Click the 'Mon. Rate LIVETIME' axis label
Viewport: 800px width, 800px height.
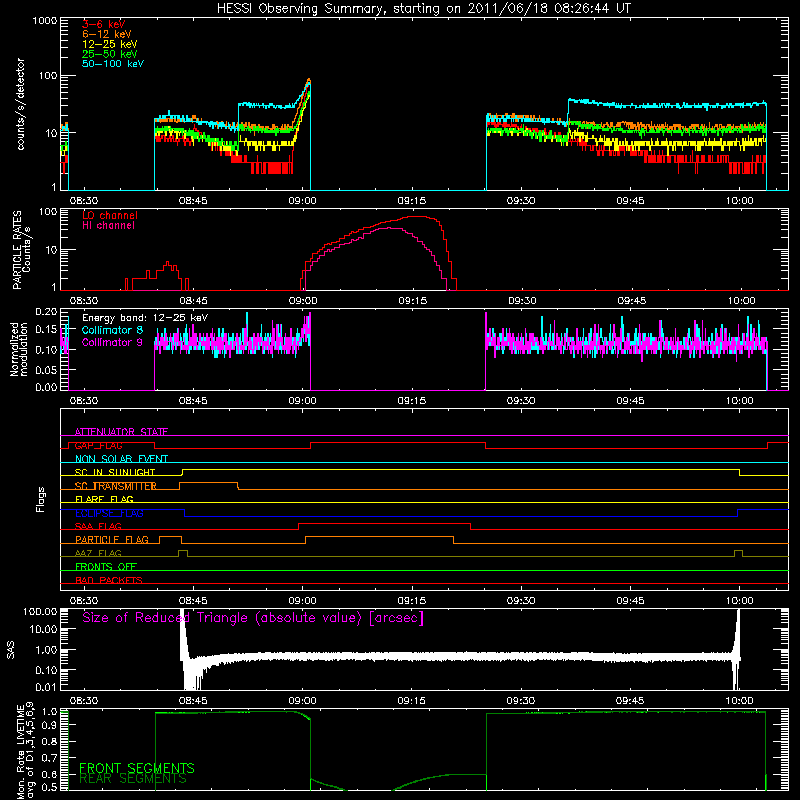(20, 752)
